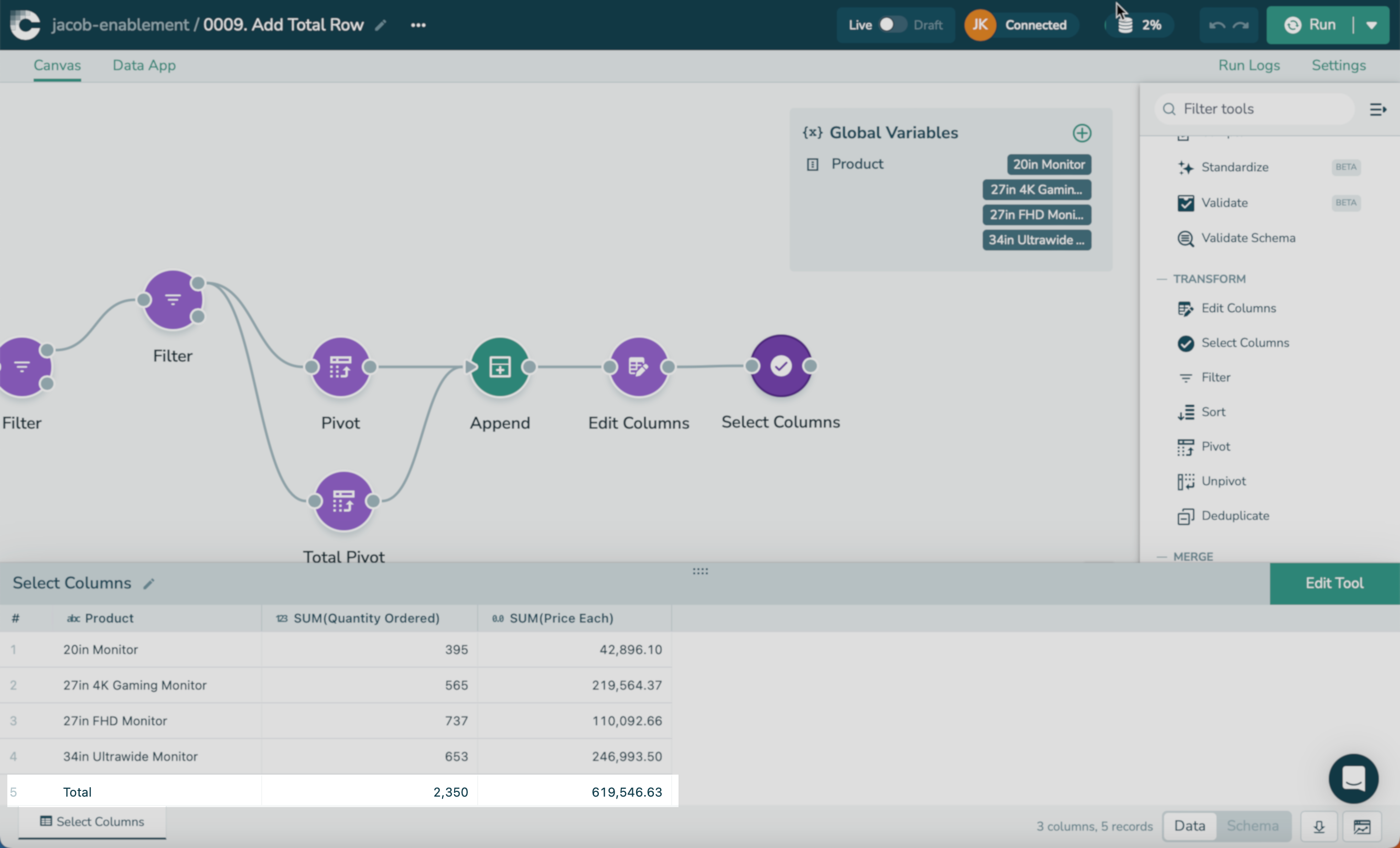Switch the results view to Schema

pos(1252,826)
